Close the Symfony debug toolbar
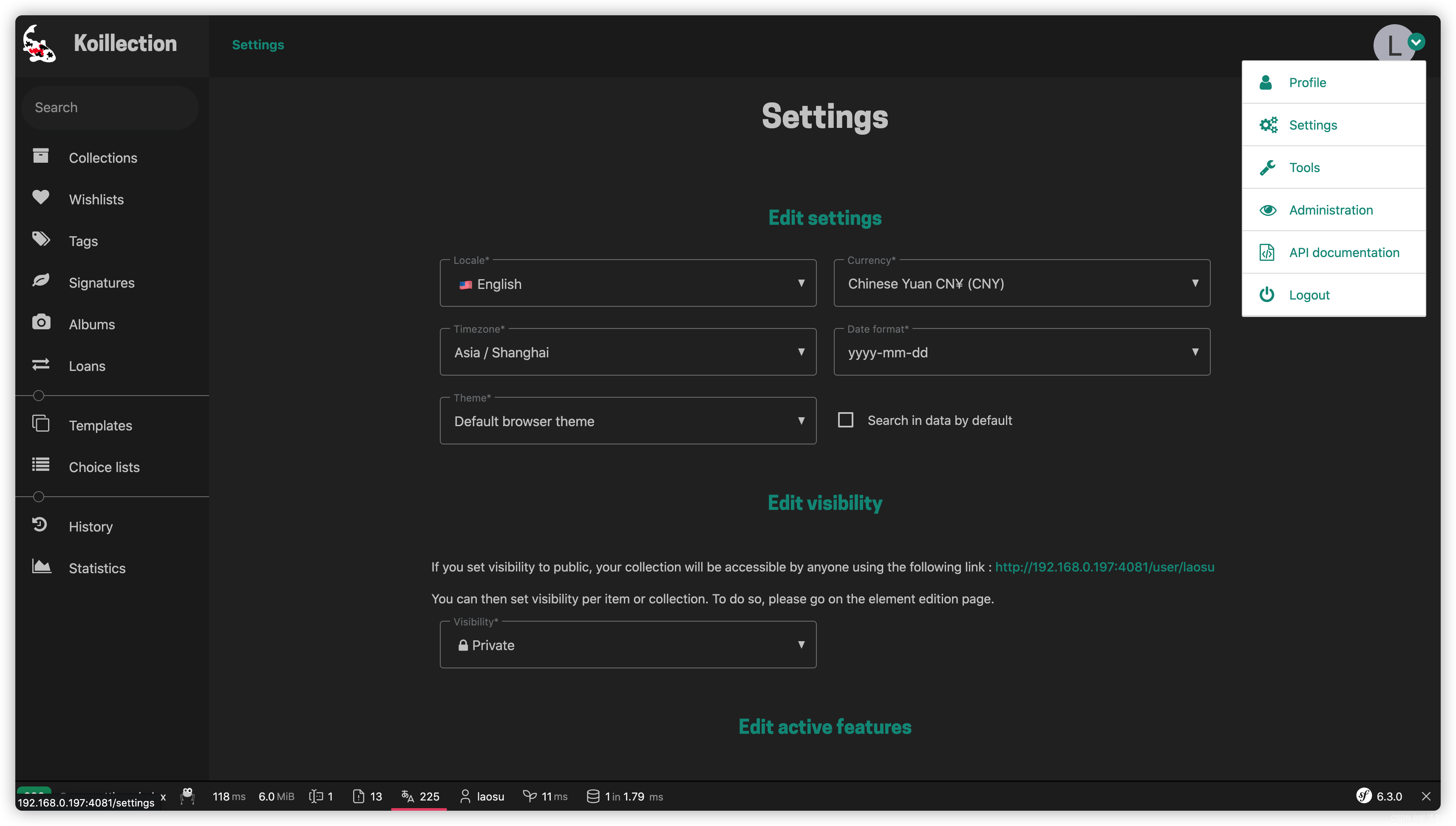 [1426, 797]
